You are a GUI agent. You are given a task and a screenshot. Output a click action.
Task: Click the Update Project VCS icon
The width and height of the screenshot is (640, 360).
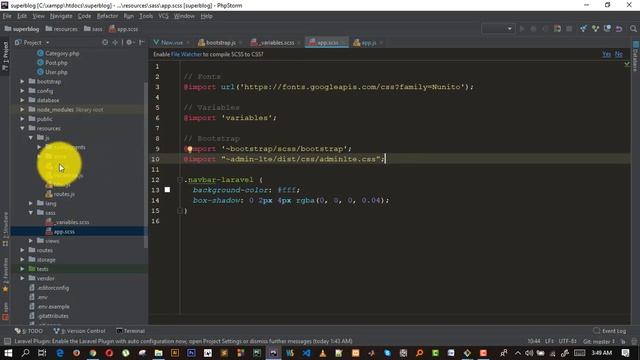point(583,29)
